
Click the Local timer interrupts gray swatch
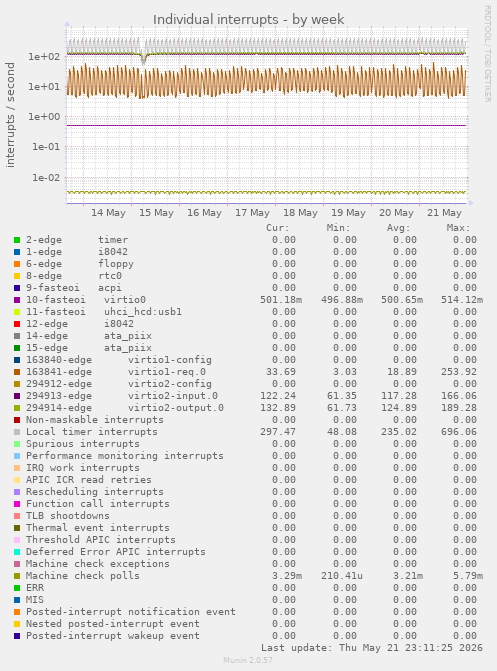point(17,432)
